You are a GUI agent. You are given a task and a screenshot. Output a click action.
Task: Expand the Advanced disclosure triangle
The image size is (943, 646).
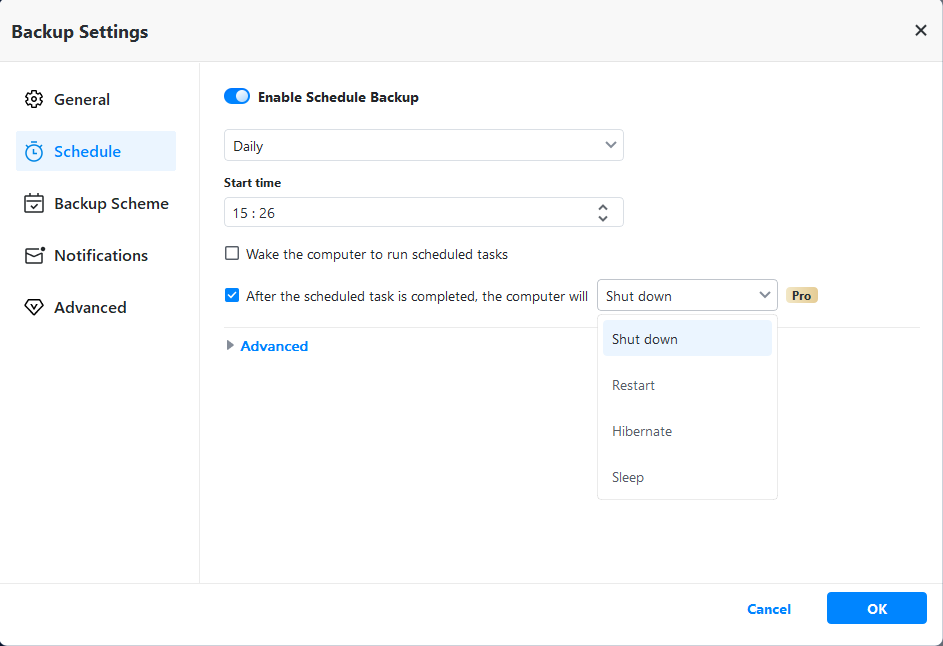pos(231,346)
